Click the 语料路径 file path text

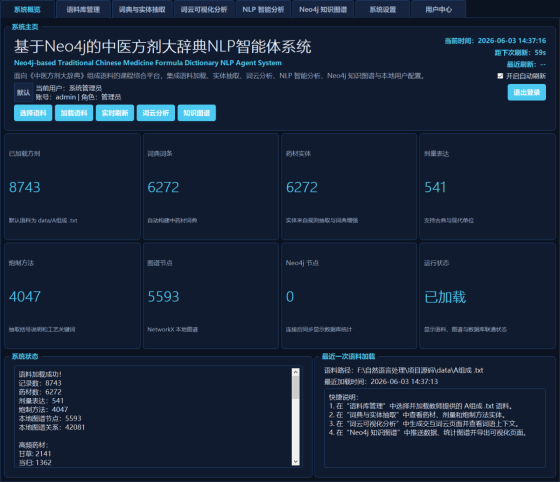404,370
